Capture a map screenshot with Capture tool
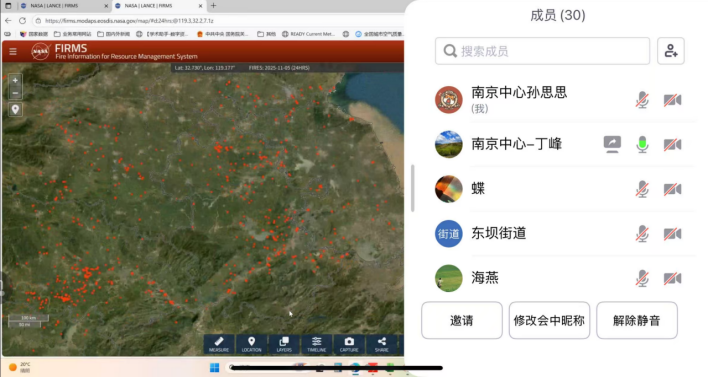 click(349, 344)
